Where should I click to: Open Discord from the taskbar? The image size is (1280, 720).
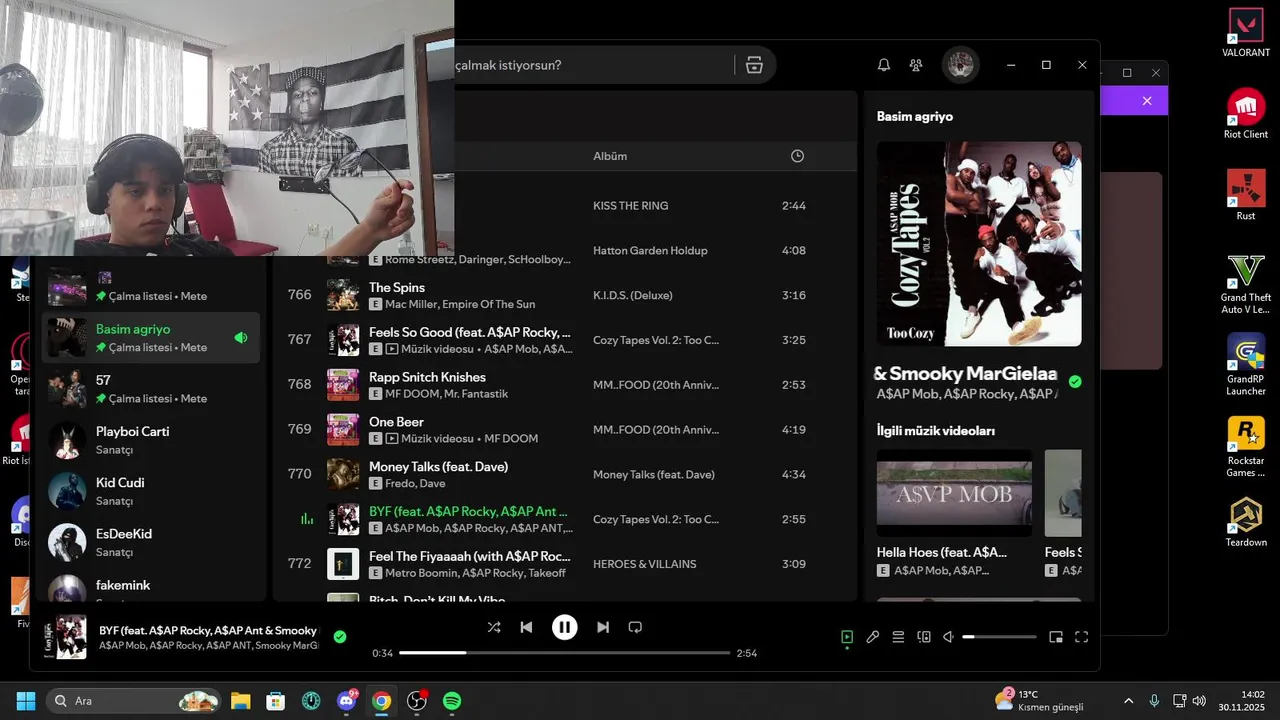(x=347, y=701)
